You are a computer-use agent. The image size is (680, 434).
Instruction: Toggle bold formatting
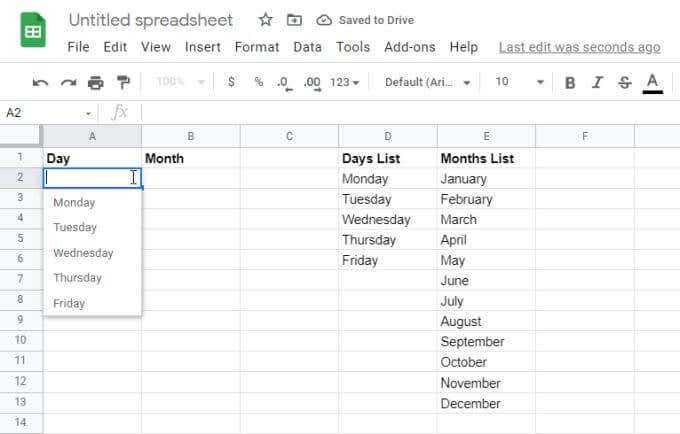point(570,83)
